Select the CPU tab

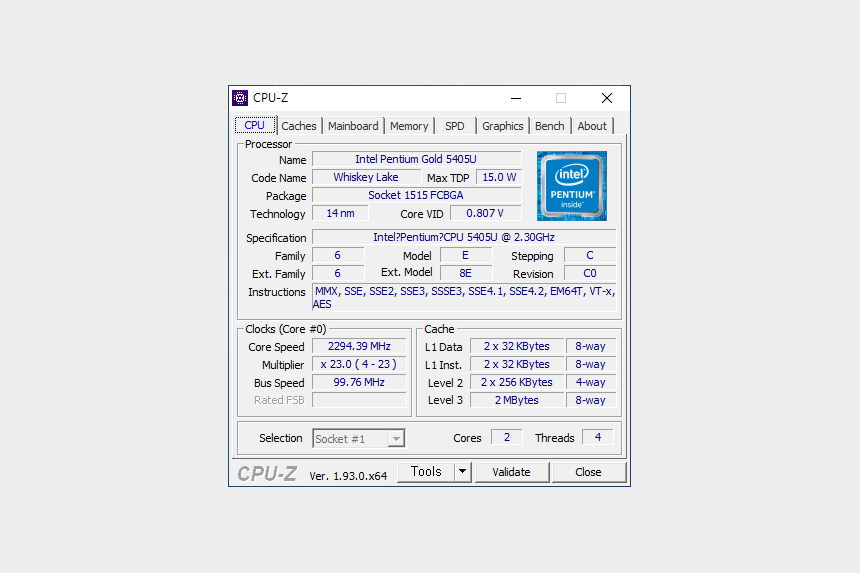[254, 125]
